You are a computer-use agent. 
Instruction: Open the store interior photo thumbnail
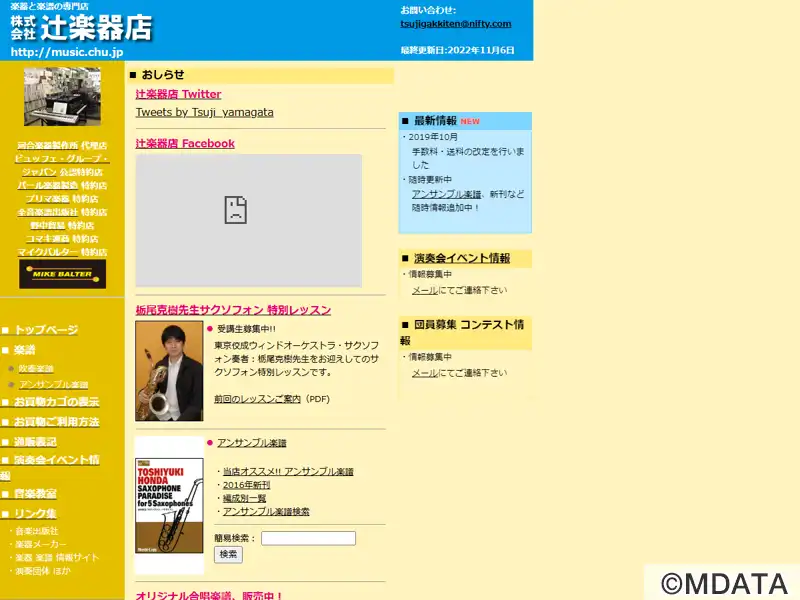62,96
